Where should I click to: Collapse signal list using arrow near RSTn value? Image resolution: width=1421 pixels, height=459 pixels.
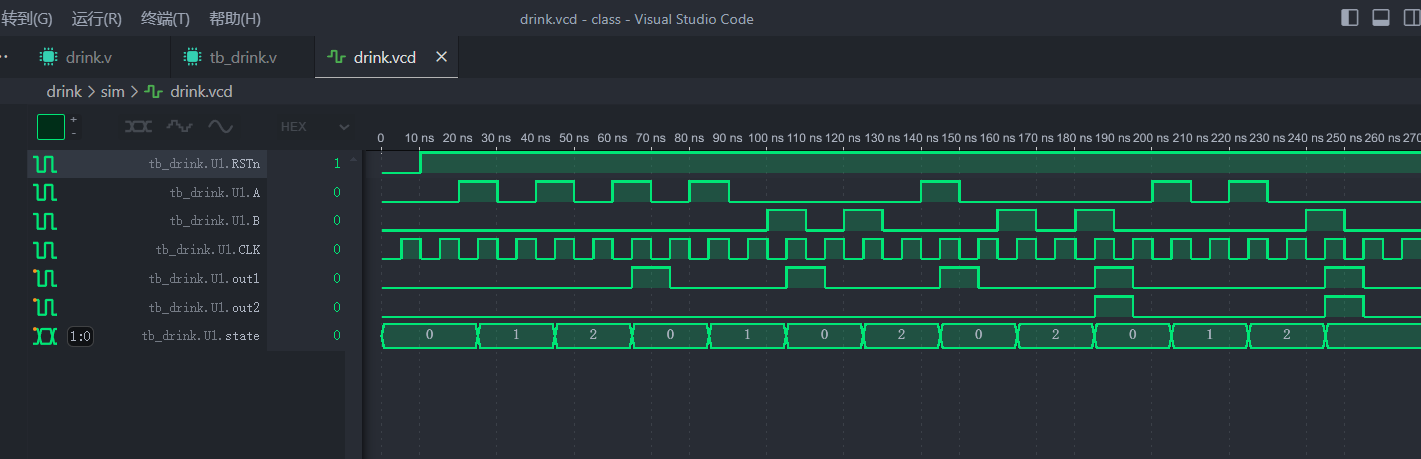pyautogui.click(x=351, y=160)
